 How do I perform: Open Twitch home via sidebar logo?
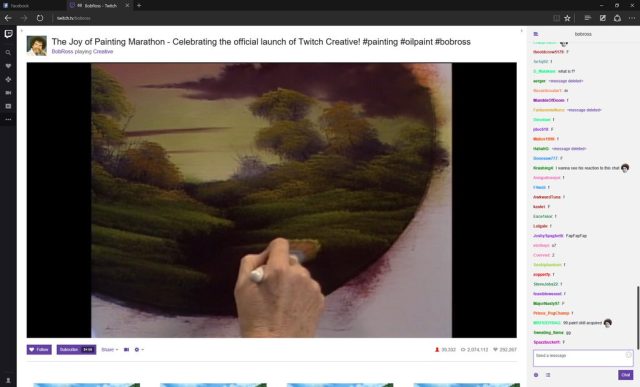[8, 34]
